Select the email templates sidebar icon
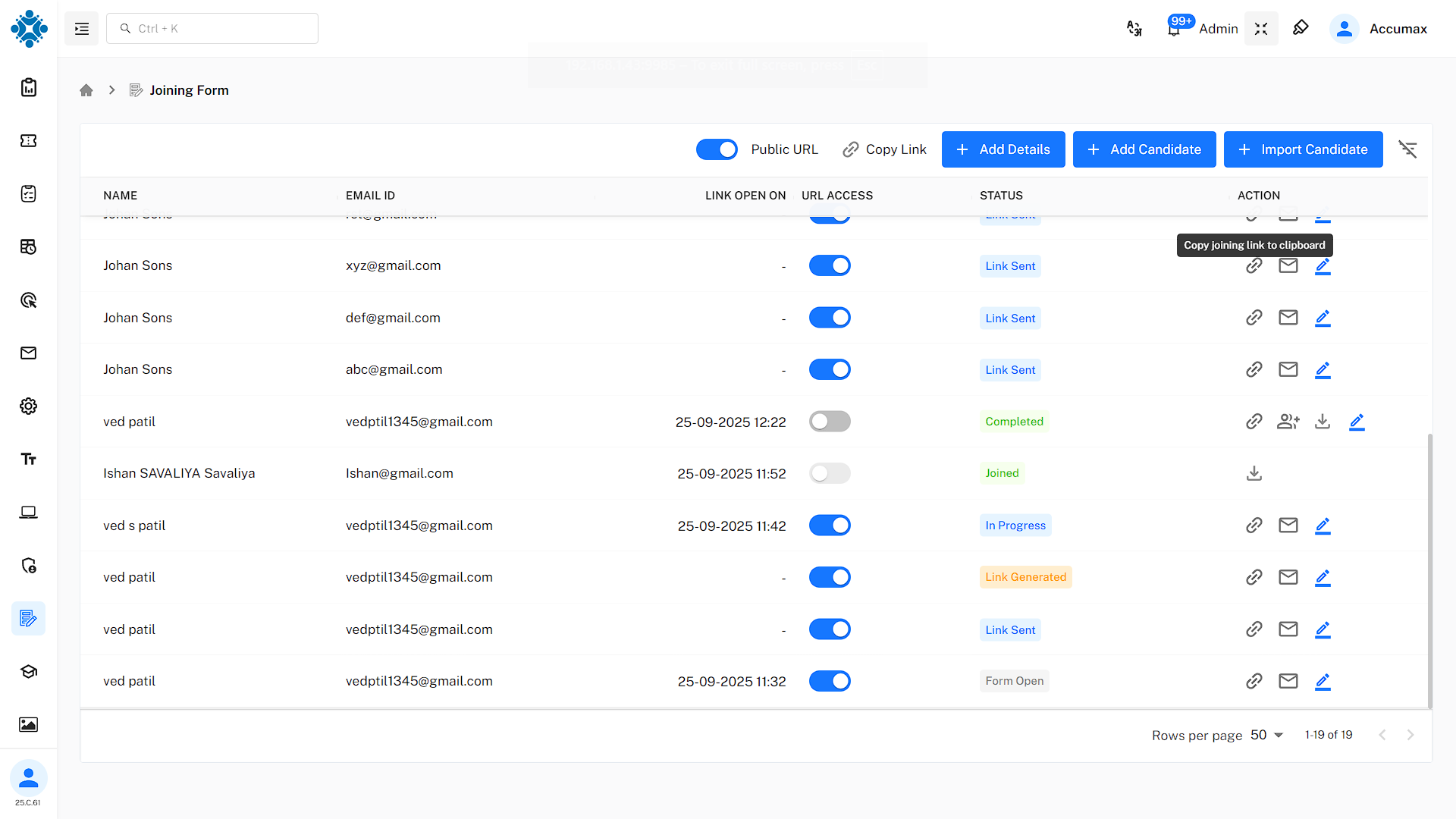1456x819 pixels. point(28,353)
